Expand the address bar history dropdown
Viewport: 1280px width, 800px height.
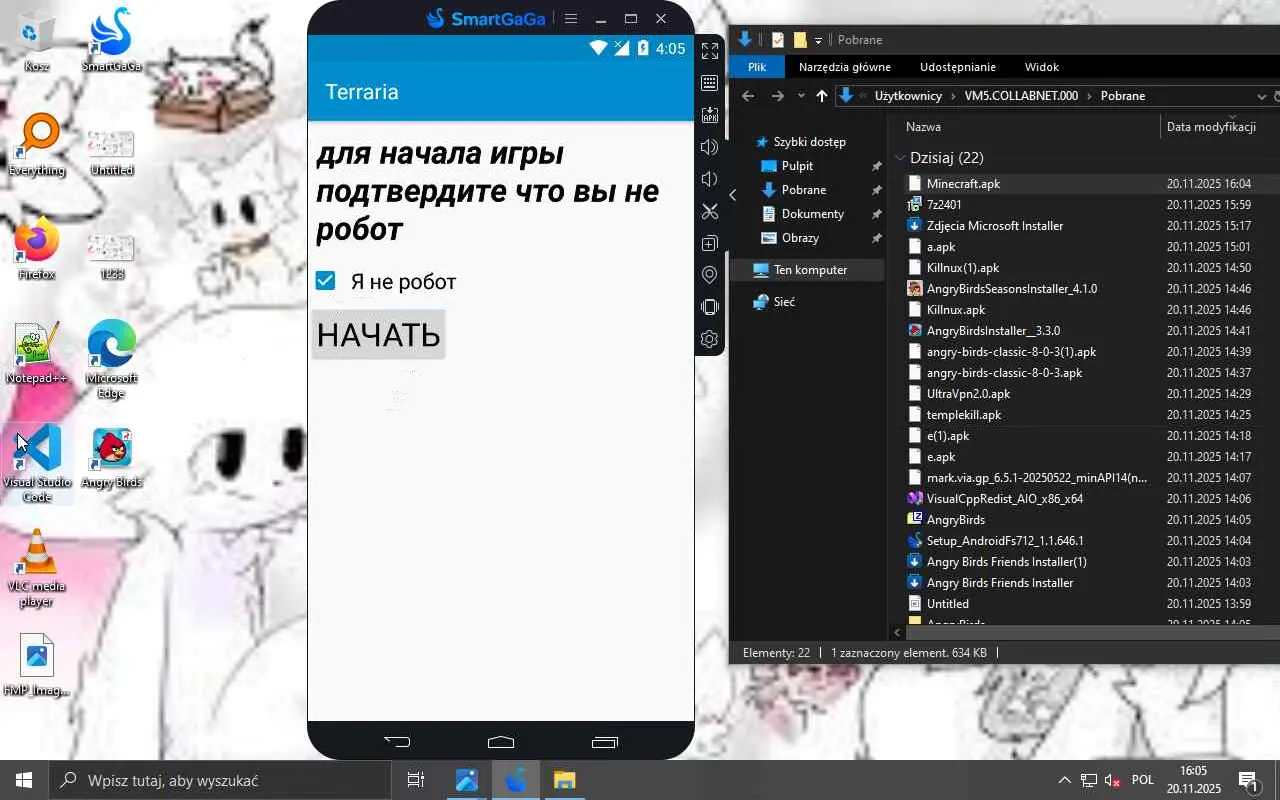(1261, 96)
